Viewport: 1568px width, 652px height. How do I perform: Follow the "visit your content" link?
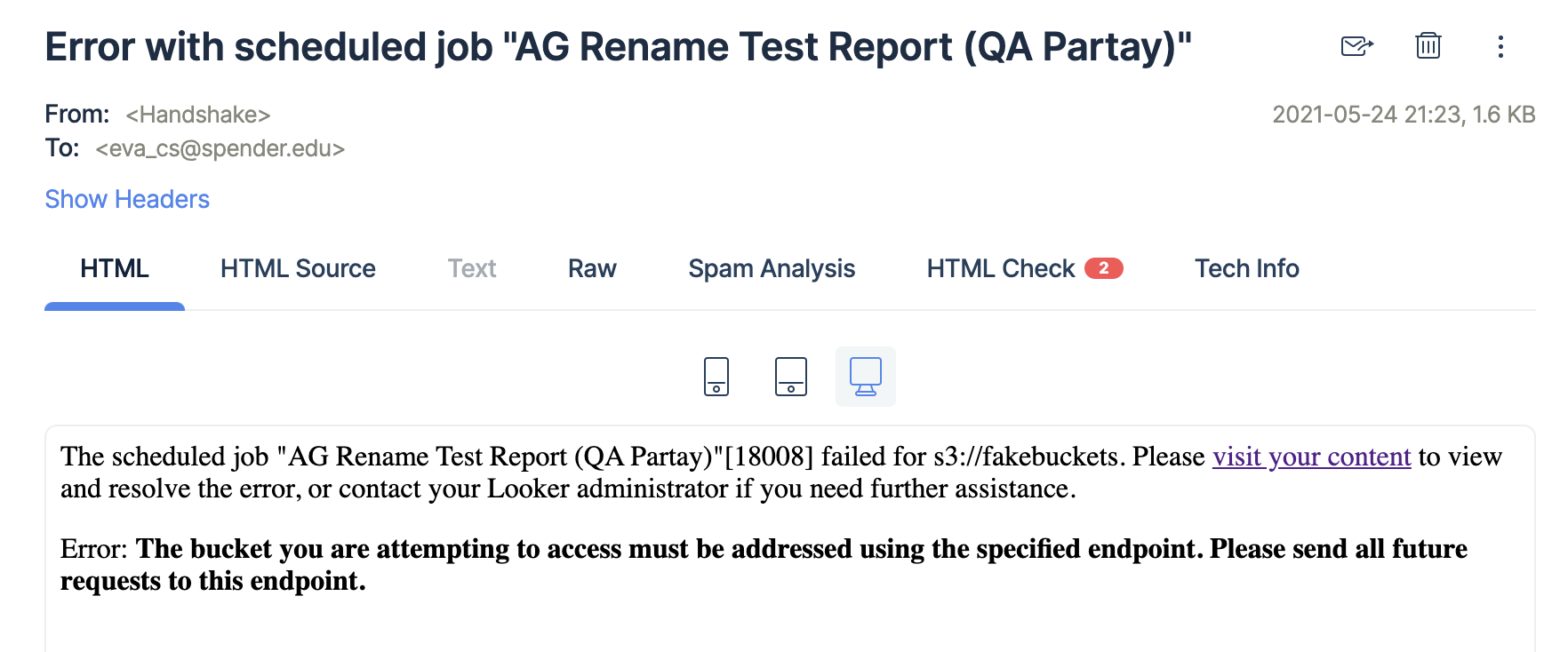tap(1312, 457)
